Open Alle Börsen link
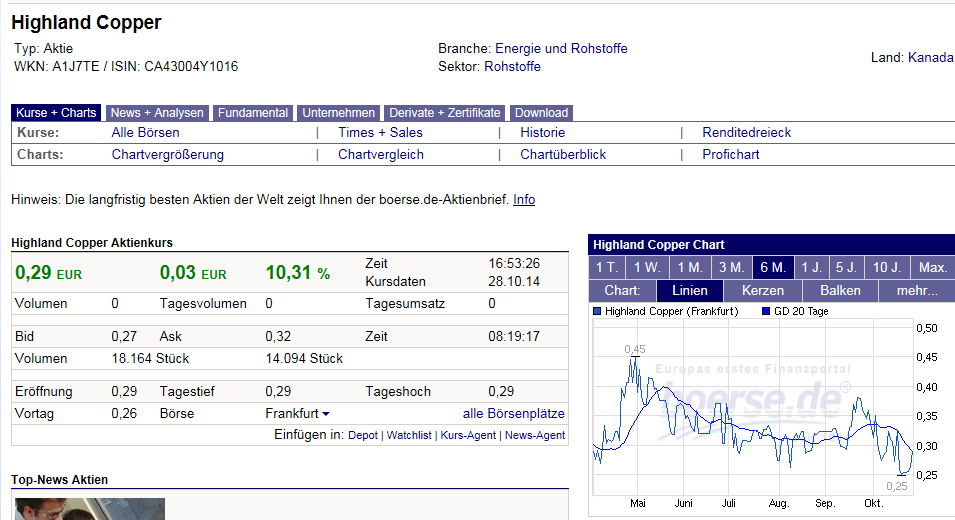 coord(146,133)
